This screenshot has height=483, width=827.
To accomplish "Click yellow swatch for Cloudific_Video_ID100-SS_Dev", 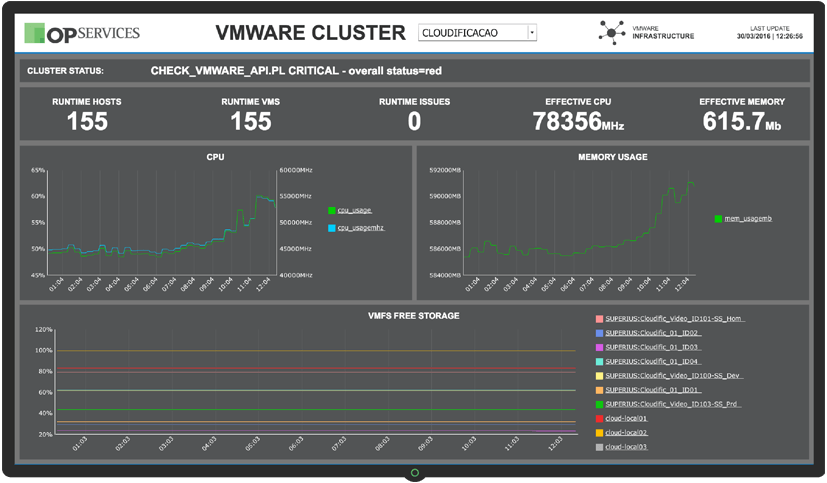I will click(x=599, y=375).
